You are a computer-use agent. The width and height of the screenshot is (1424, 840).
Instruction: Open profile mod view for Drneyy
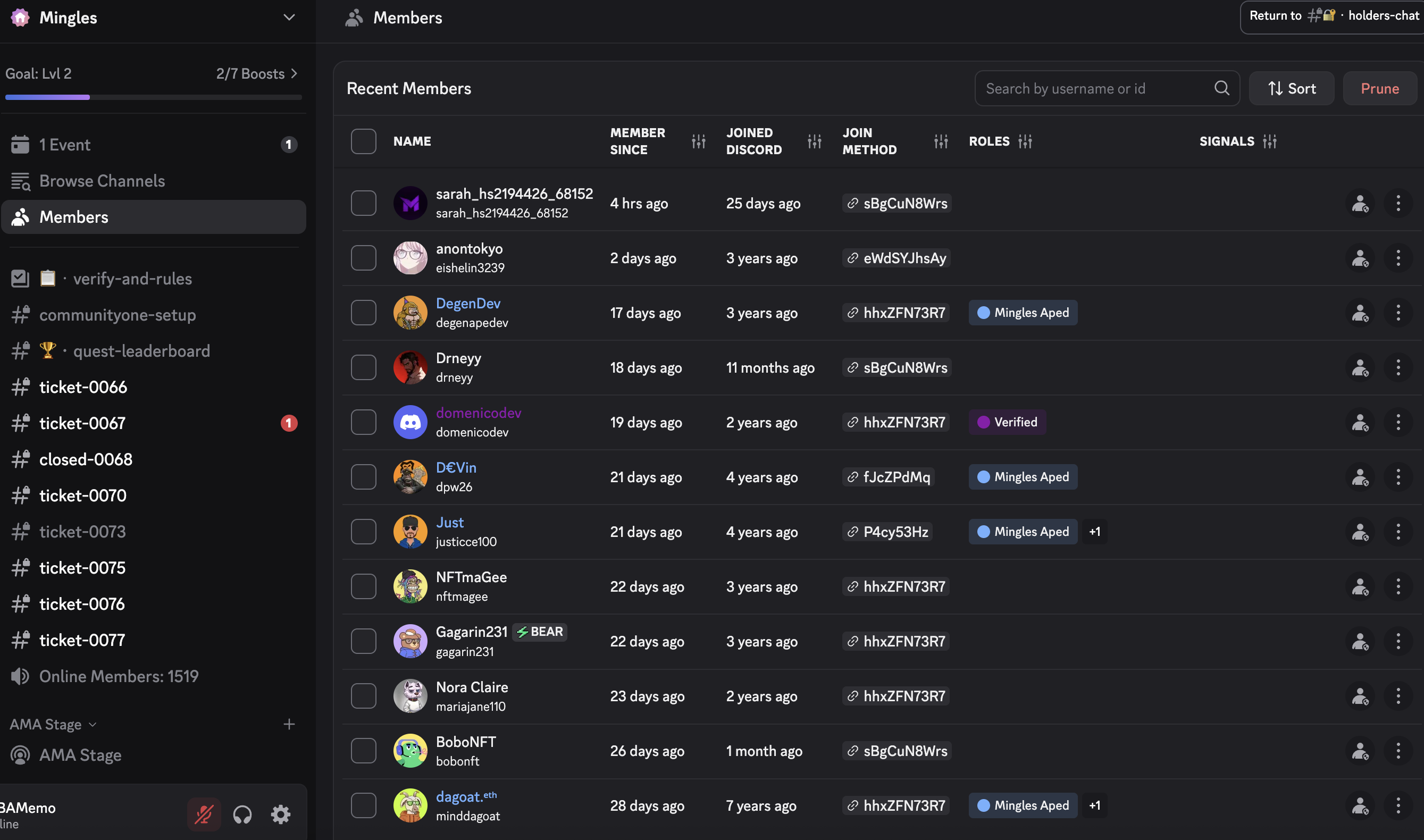[1360, 367]
